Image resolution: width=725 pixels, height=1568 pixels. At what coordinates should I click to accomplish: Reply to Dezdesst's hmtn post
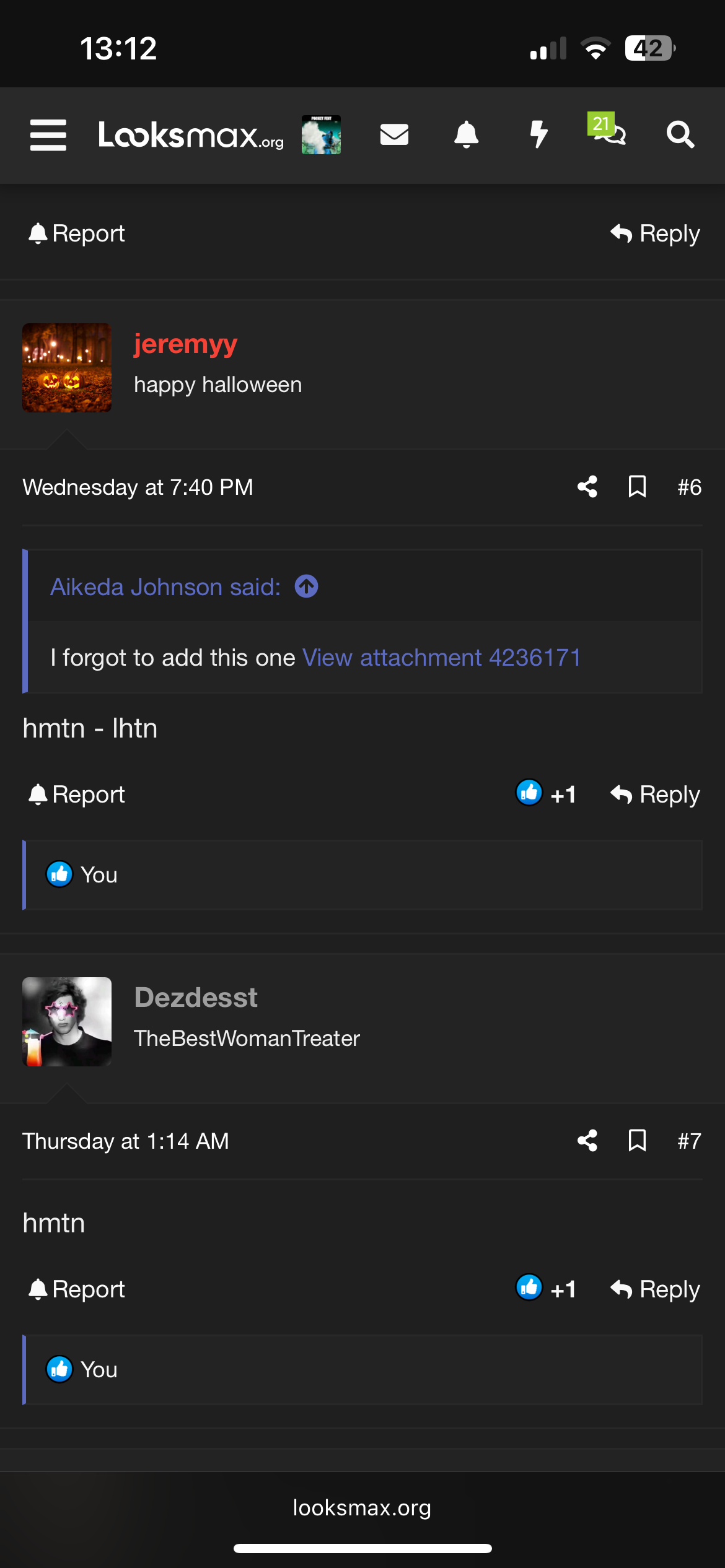click(655, 1289)
